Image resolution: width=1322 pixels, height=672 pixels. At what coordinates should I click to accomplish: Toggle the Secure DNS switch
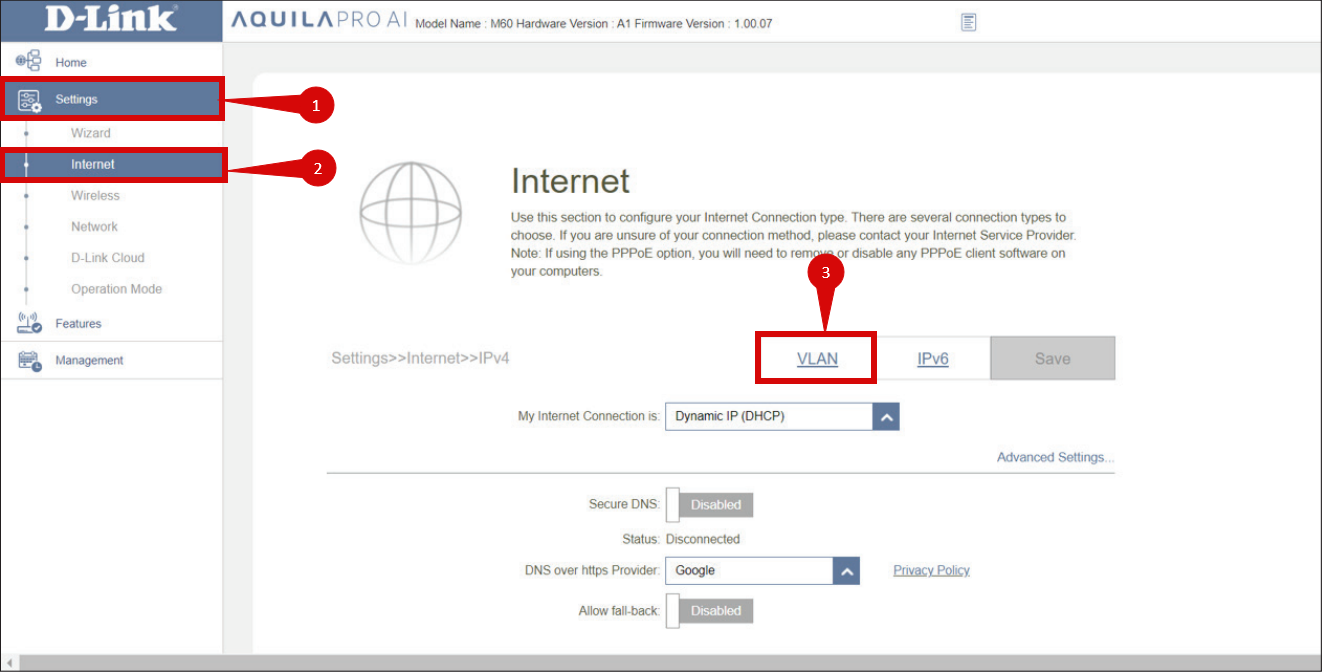click(x=709, y=505)
